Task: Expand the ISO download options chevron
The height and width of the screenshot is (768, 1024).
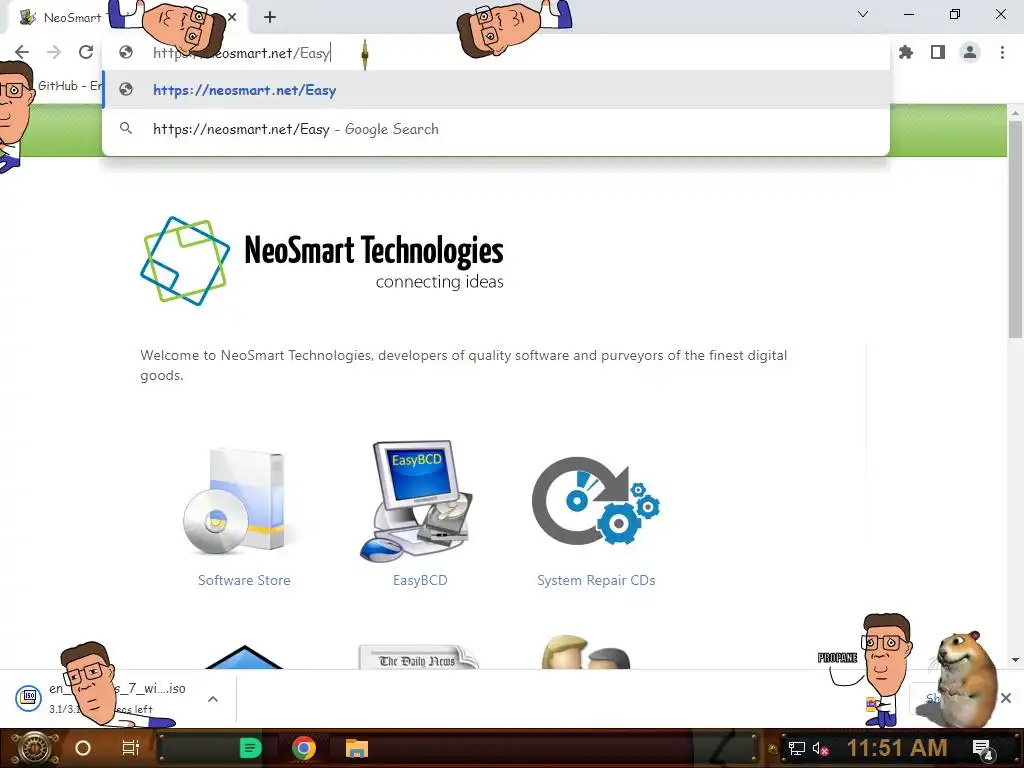Action: click(x=213, y=699)
